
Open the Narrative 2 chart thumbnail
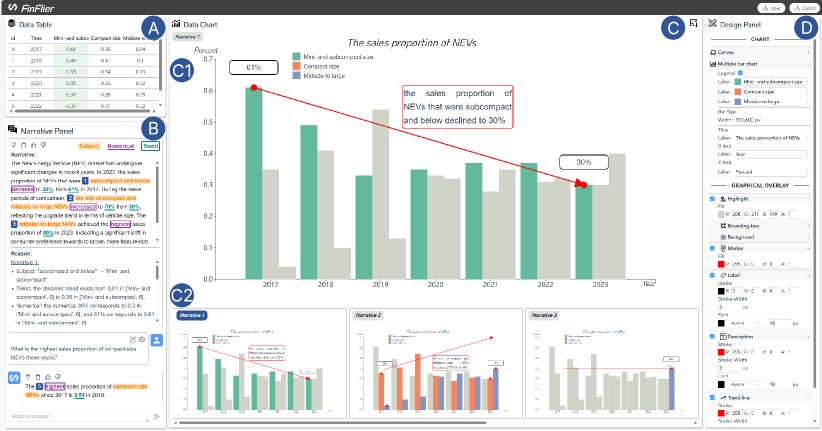click(436, 363)
